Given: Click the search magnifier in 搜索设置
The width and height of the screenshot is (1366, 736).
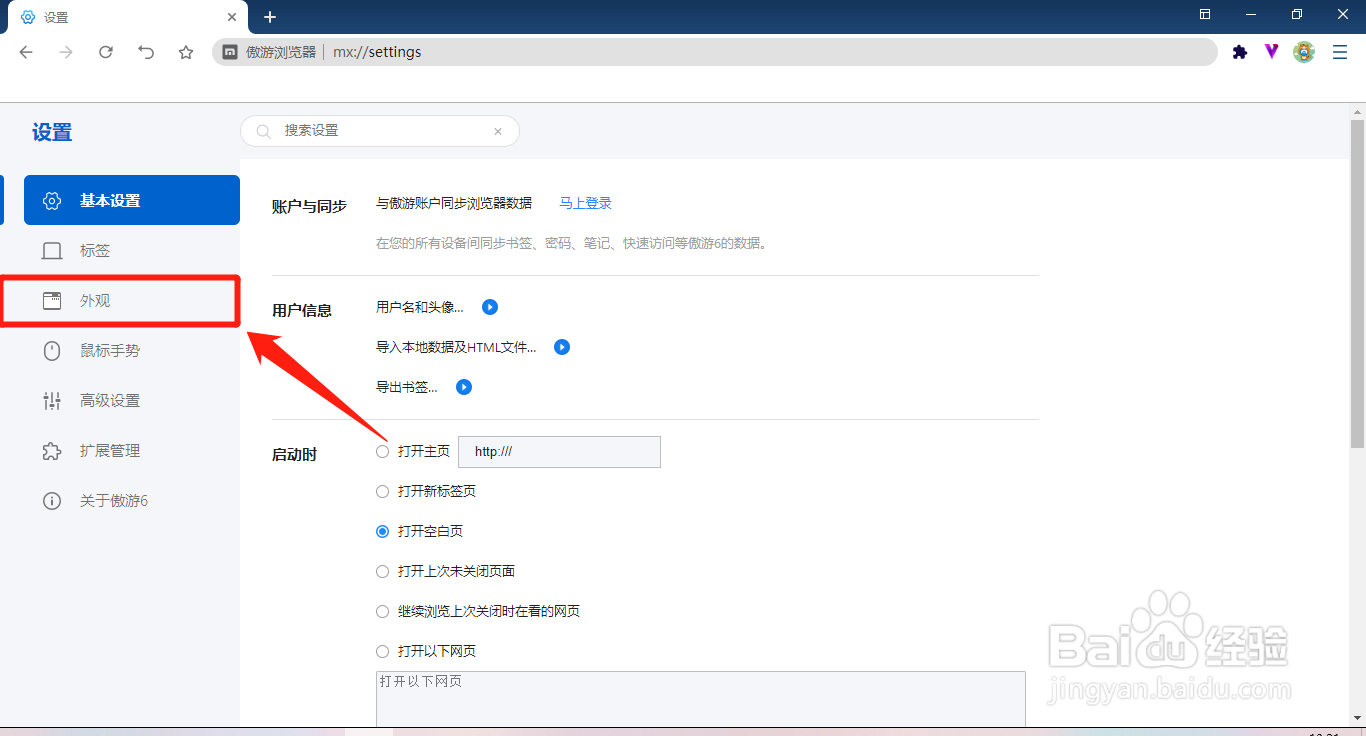Looking at the screenshot, I should 264,131.
